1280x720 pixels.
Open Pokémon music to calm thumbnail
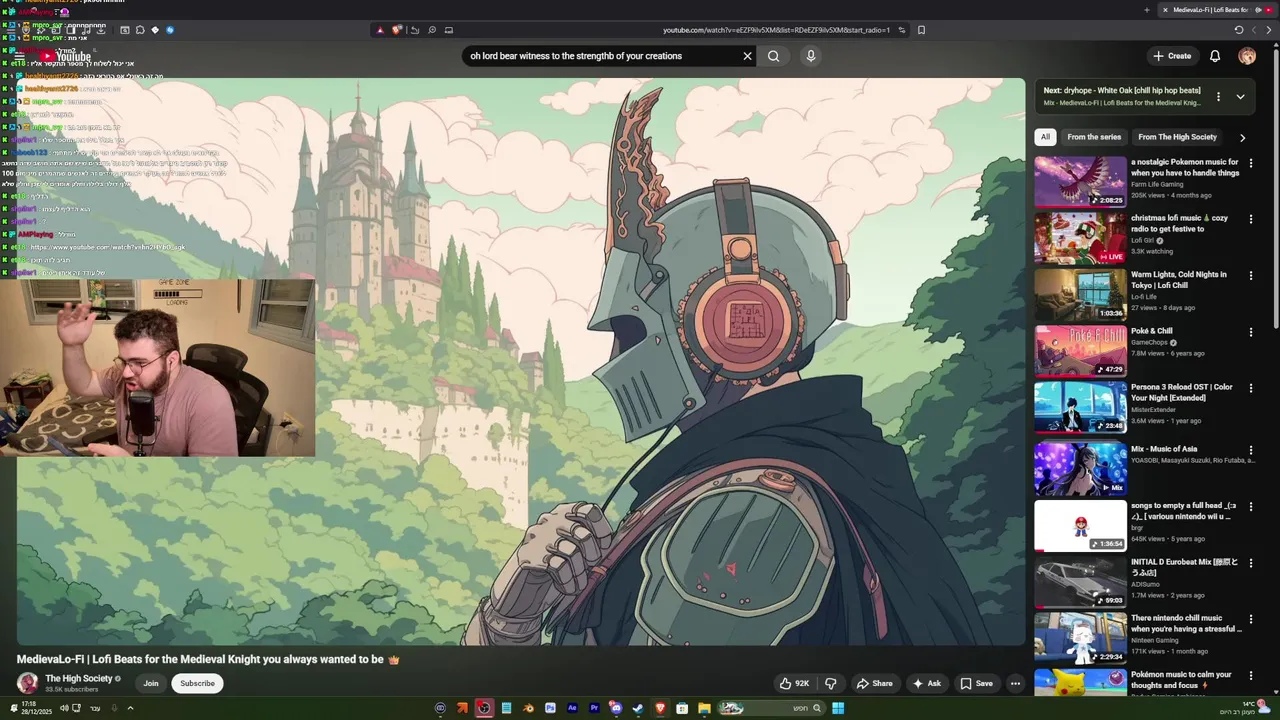click(x=1080, y=682)
